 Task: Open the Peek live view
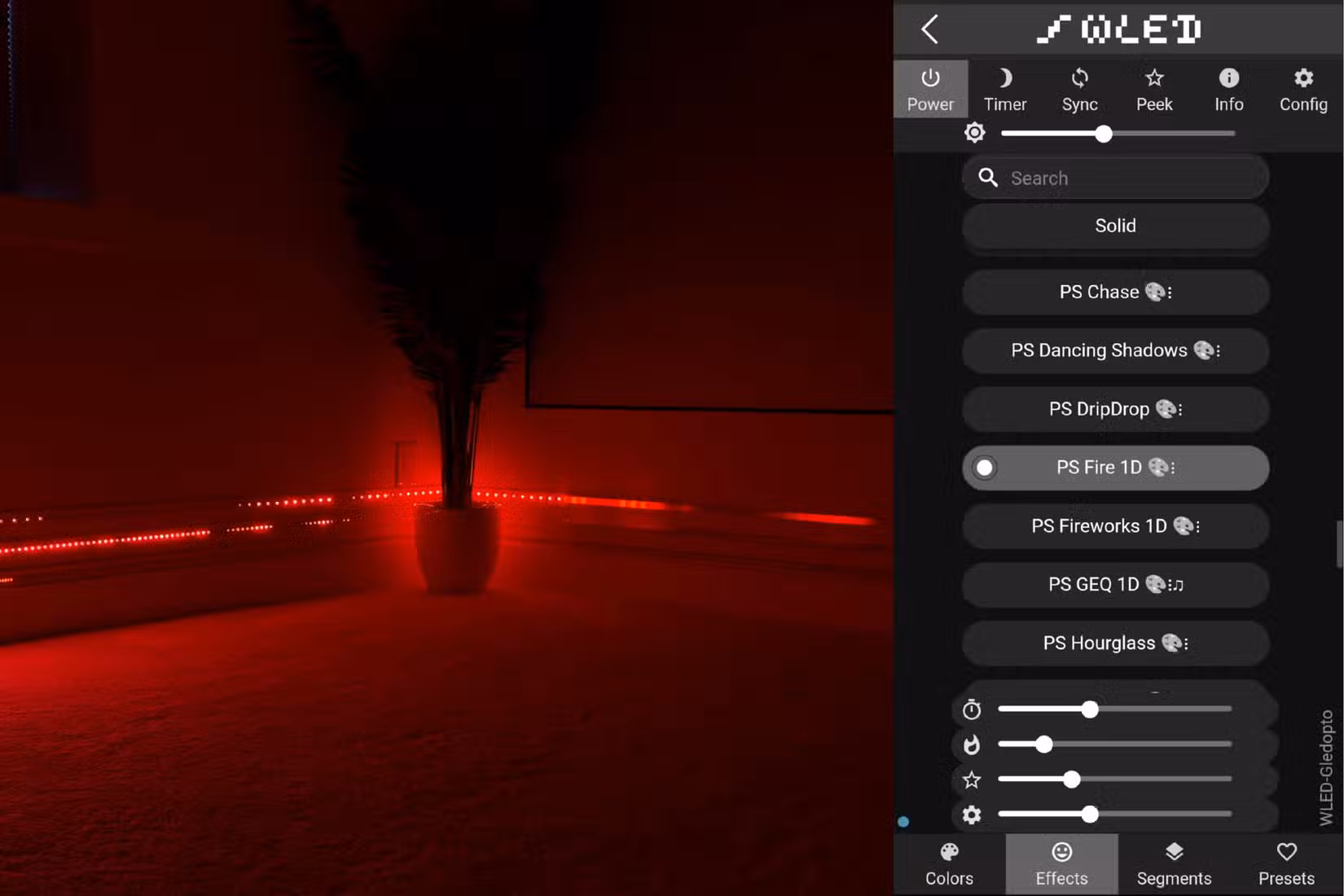1154,89
